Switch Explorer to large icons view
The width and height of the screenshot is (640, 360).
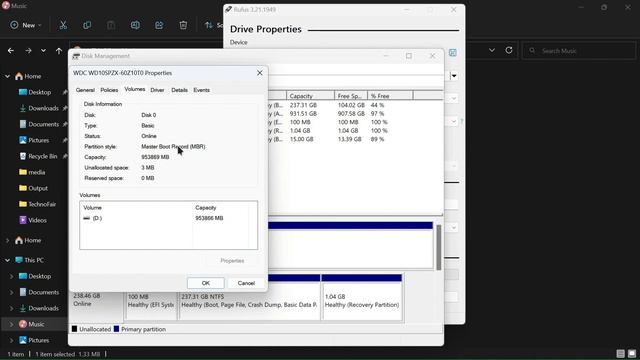point(631,353)
